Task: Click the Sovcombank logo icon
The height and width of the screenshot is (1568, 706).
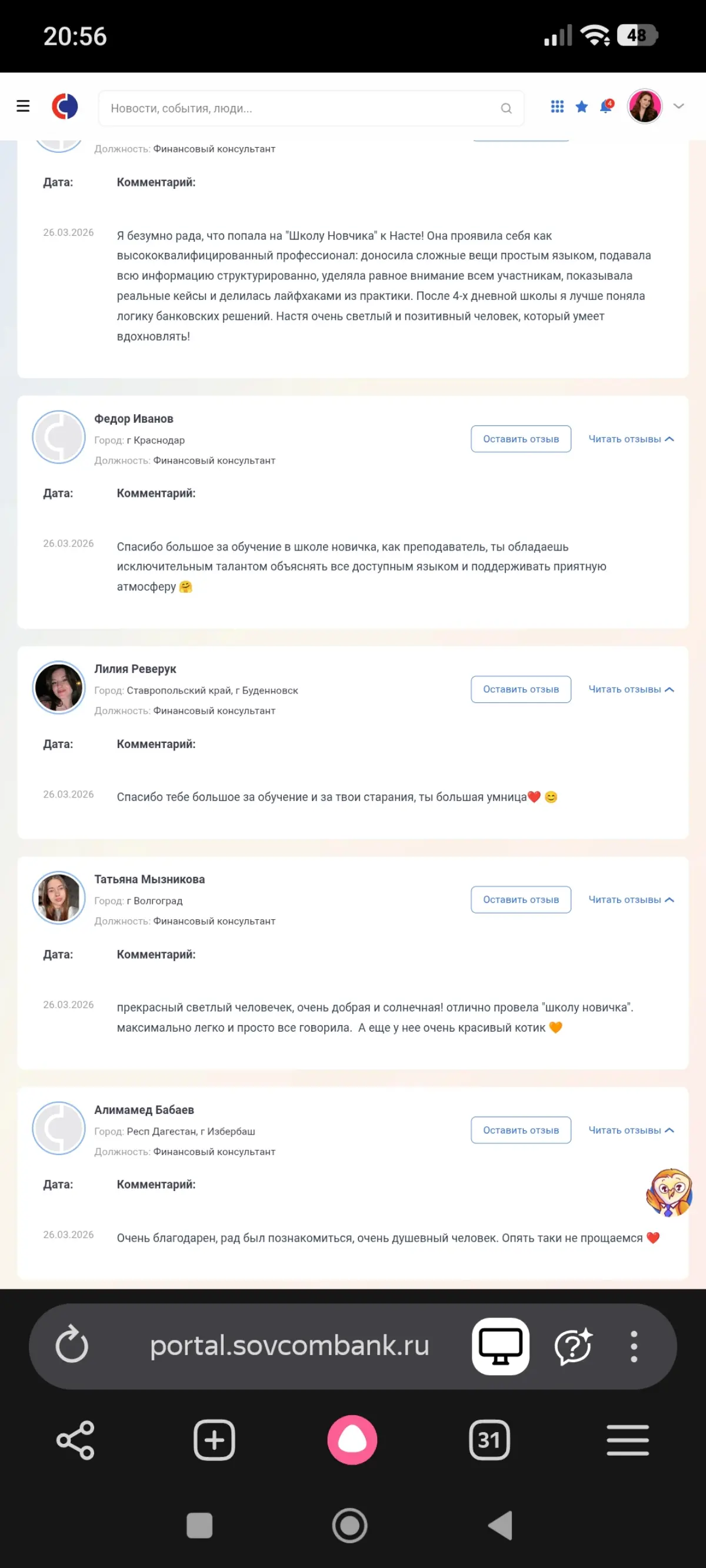Action: [65, 106]
